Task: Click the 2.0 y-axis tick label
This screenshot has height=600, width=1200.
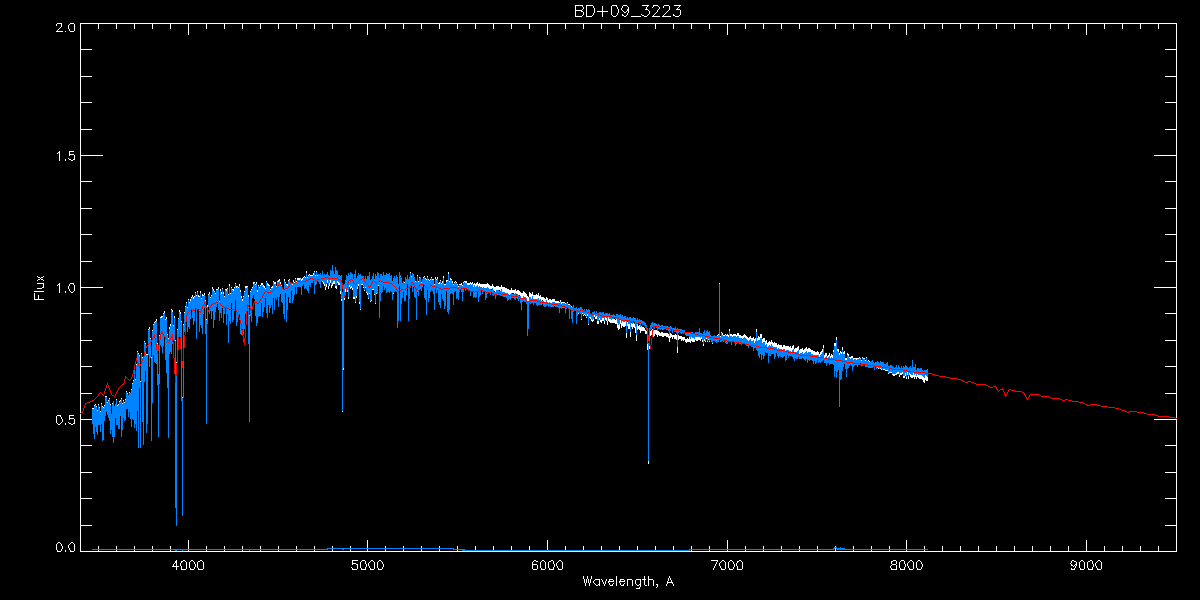Action: point(65,28)
